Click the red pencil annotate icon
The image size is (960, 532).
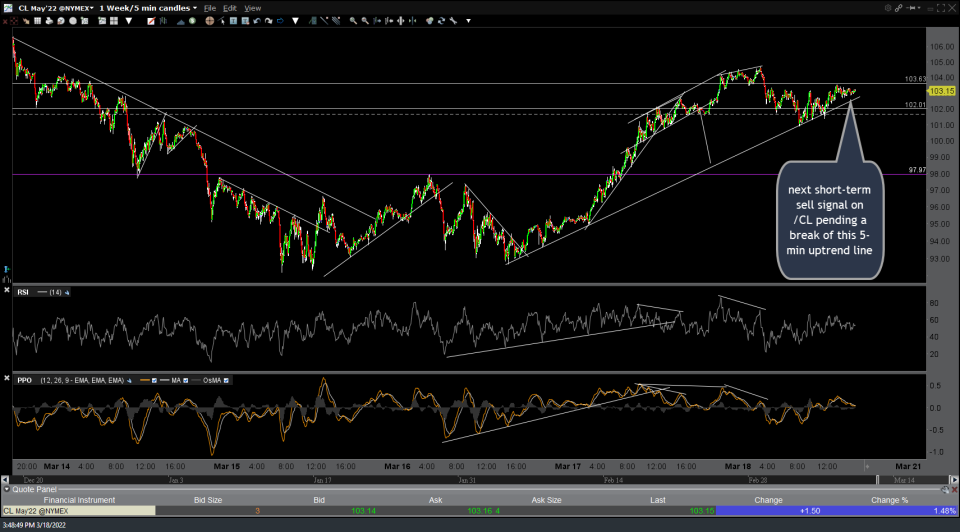click(x=151, y=21)
